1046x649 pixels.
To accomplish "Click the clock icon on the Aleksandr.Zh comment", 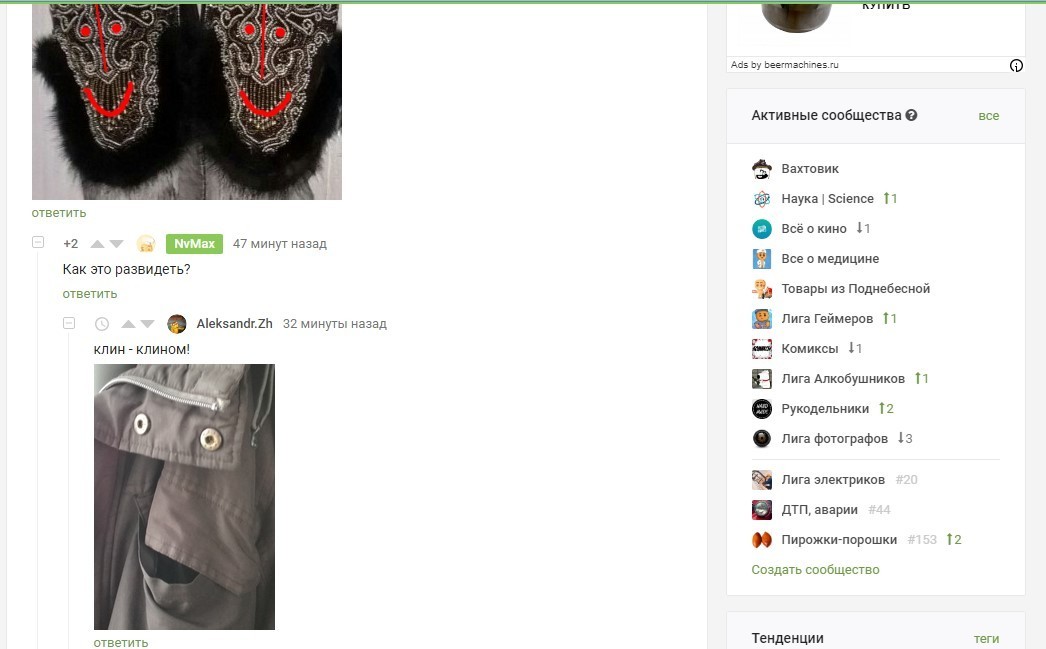I will tap(102, 324).
